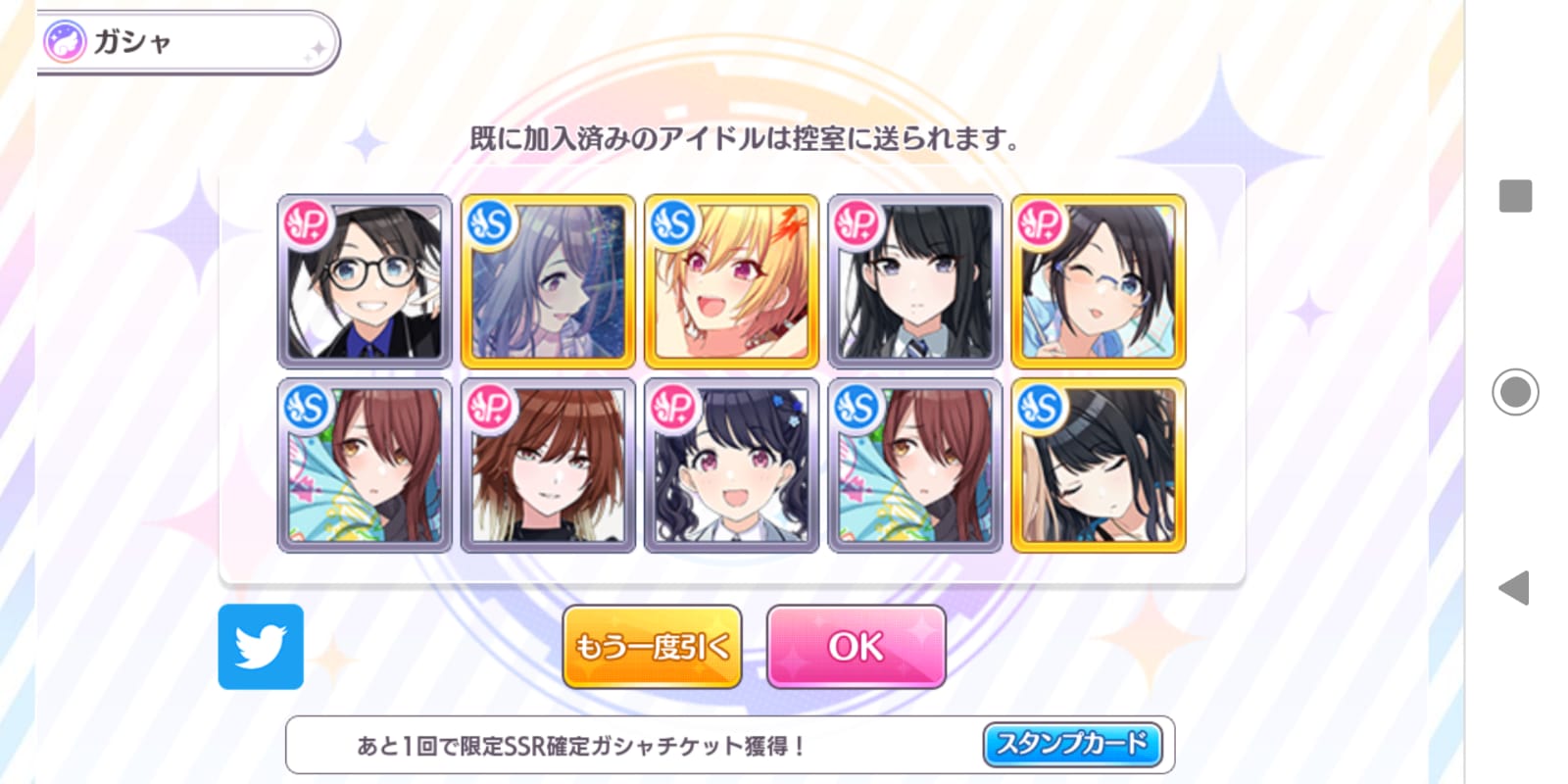This screenshot has width=1568, height=784.
Task: Open the スタンプカード stamp card
Action: [x=1072, y=745]
